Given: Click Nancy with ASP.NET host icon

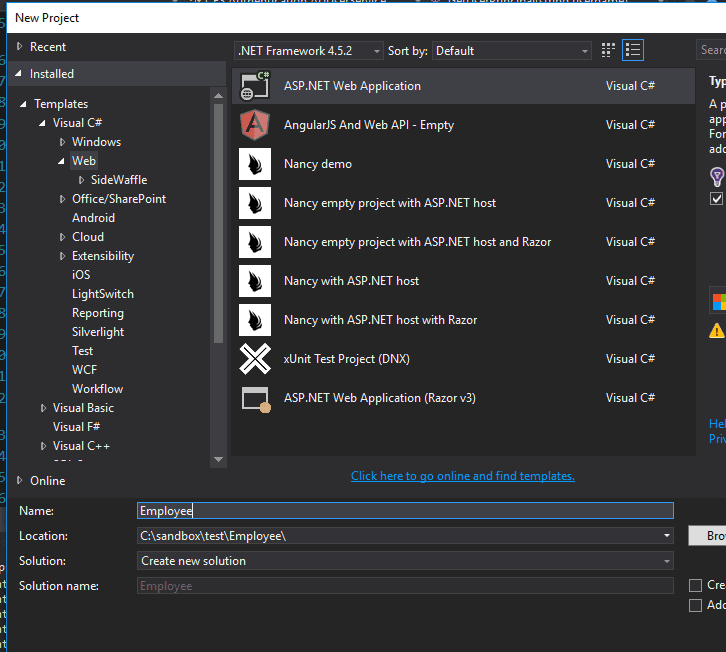Looking at the screenshot, I should (255, 281).
